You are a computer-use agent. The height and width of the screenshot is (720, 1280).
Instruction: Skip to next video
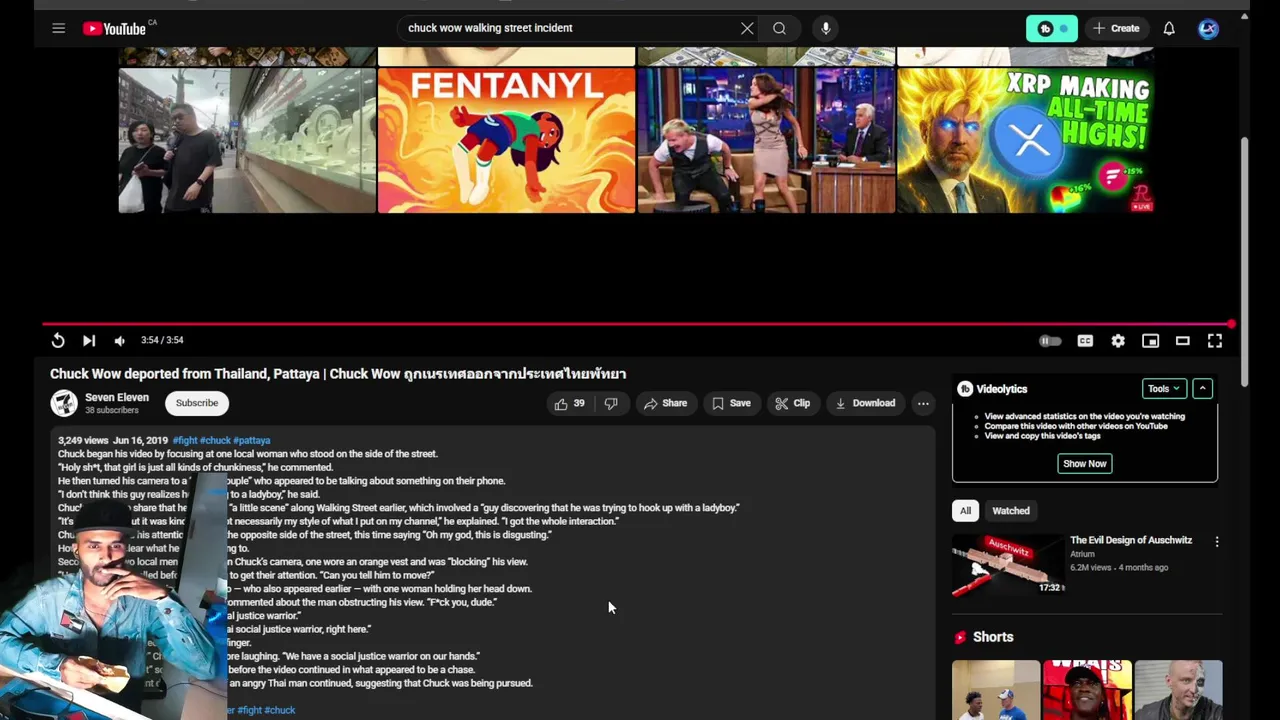[88, 341]
